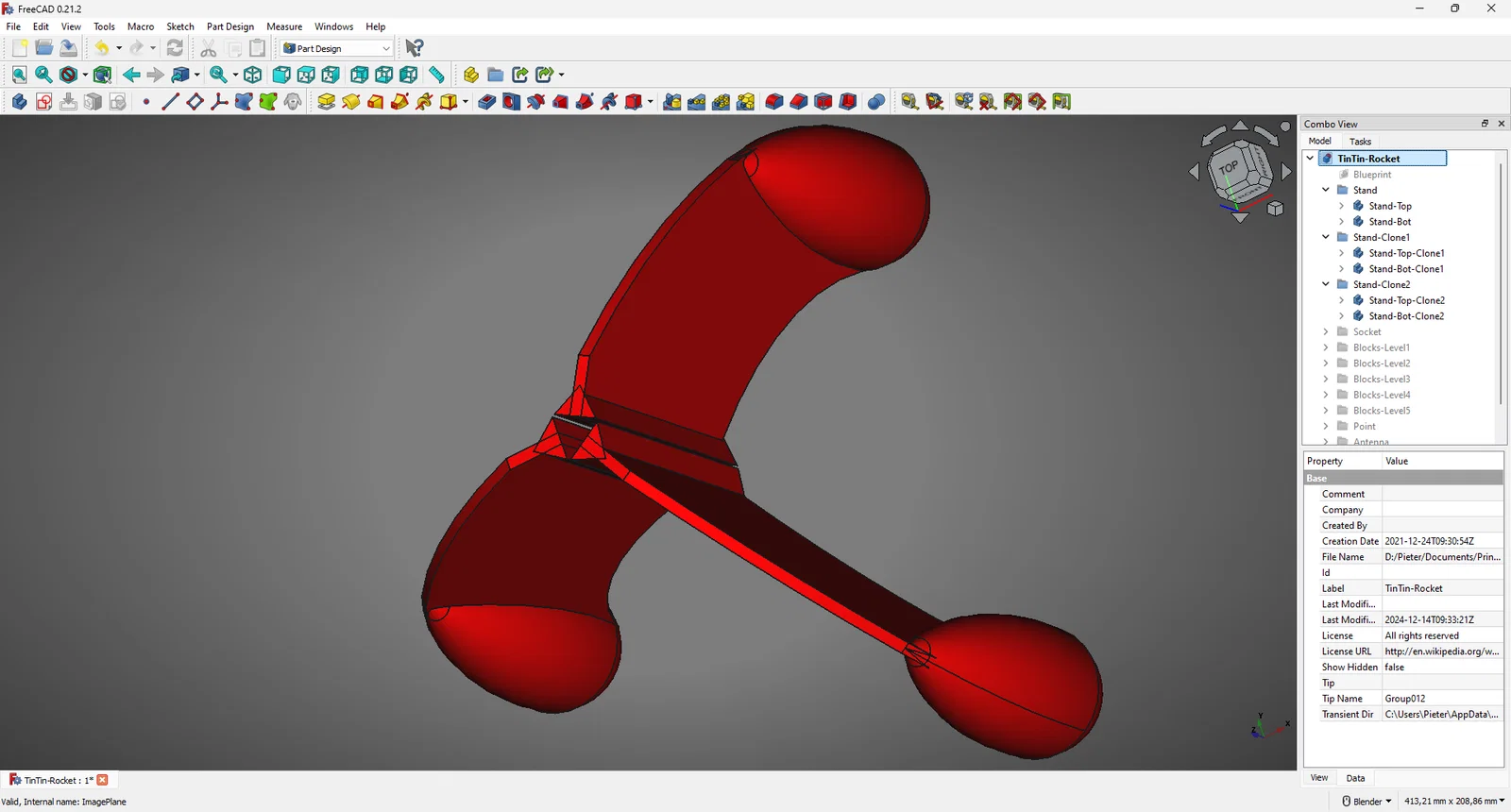Click the Create sketch icon
This screenshot has height=812, width=1511.
44,102
